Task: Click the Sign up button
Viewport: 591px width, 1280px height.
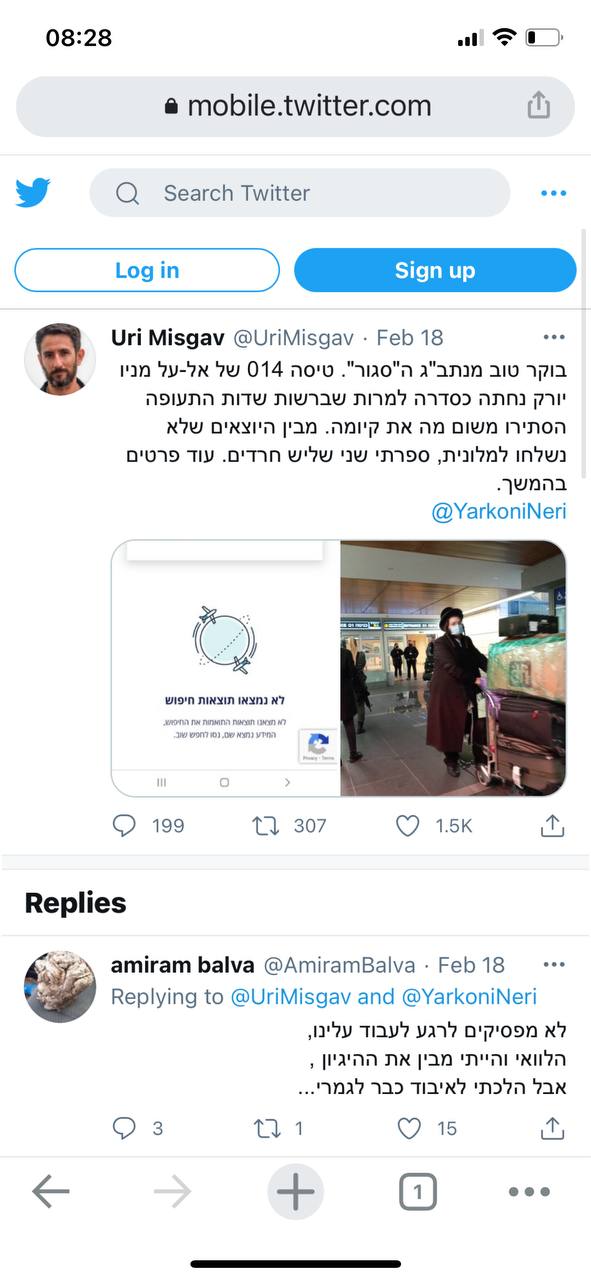Action: 435,270
